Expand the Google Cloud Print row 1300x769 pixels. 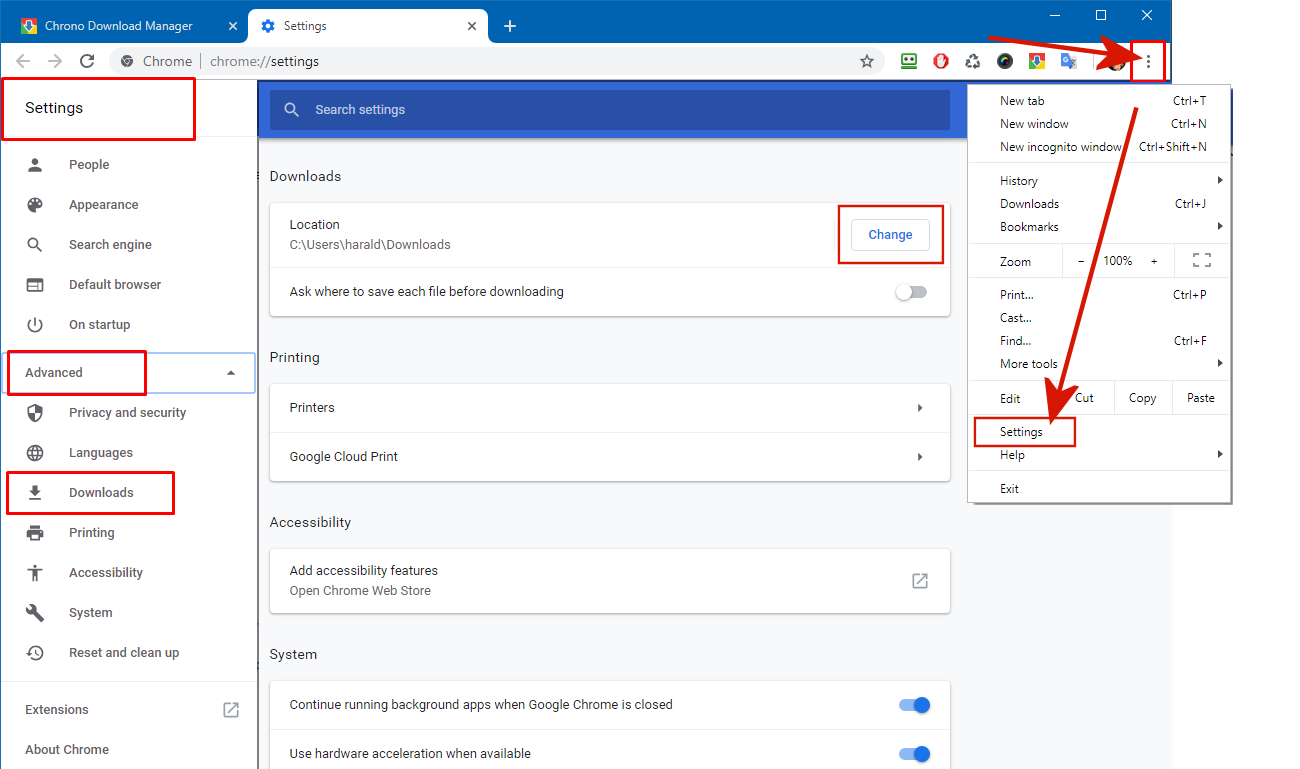610,457
